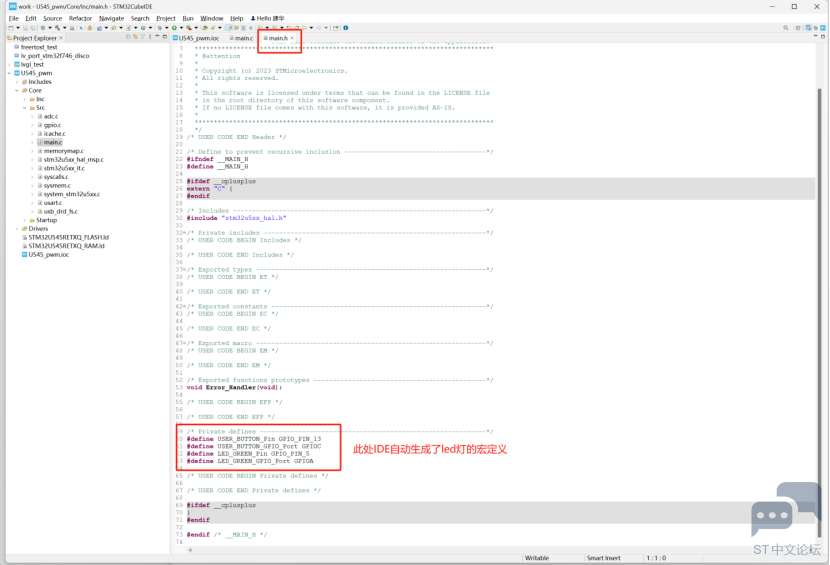Select gpio.c in the Src folder
830x565 pixels.
point(52,125)
